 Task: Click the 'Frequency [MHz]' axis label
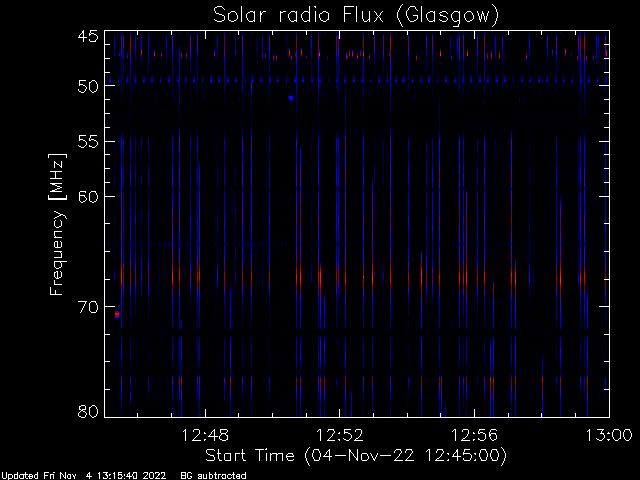[x=57, y=224]
